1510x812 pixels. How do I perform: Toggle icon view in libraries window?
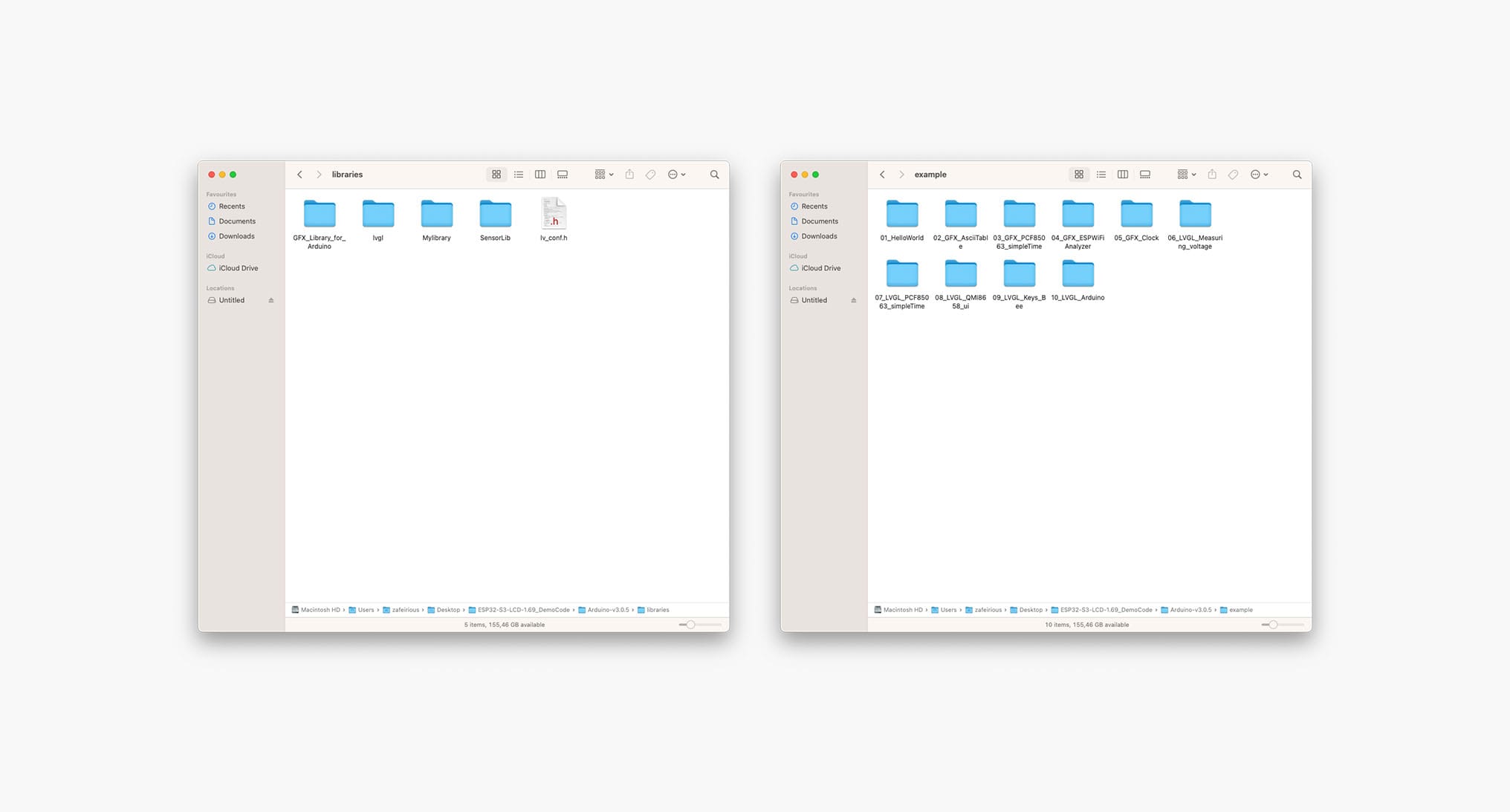(496, 175)
